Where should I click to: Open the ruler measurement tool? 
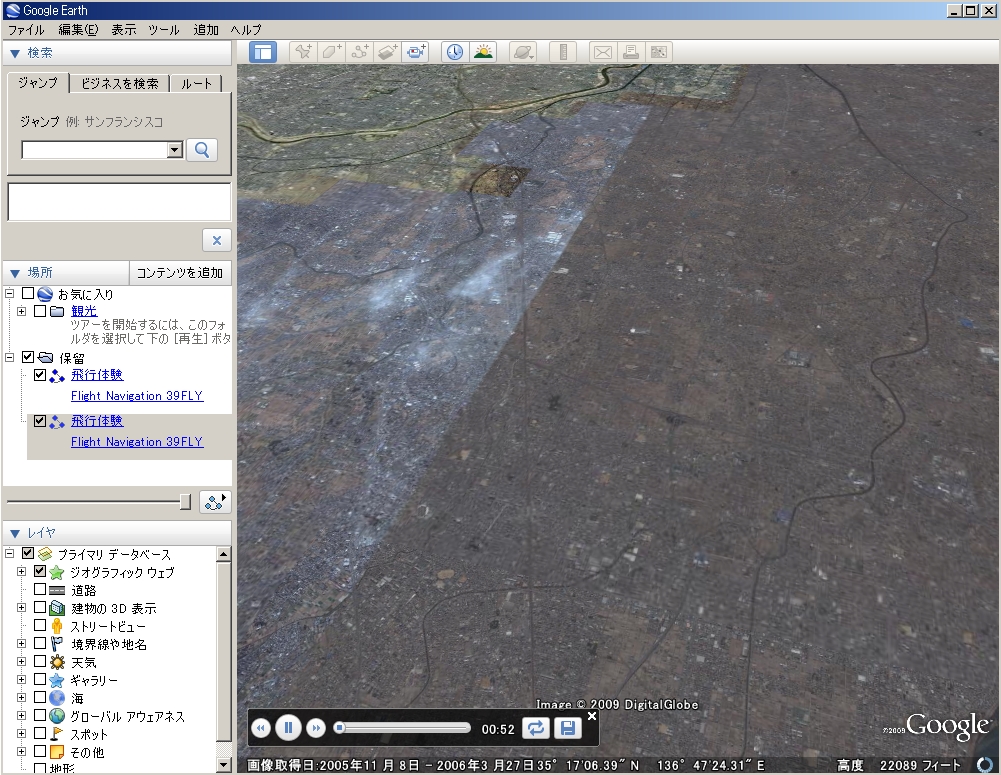pyautogui.click(x=563, y=52)
